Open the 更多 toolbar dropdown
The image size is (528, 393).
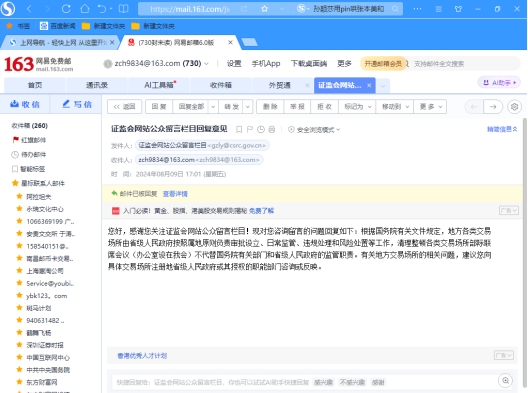click(430, 107)
